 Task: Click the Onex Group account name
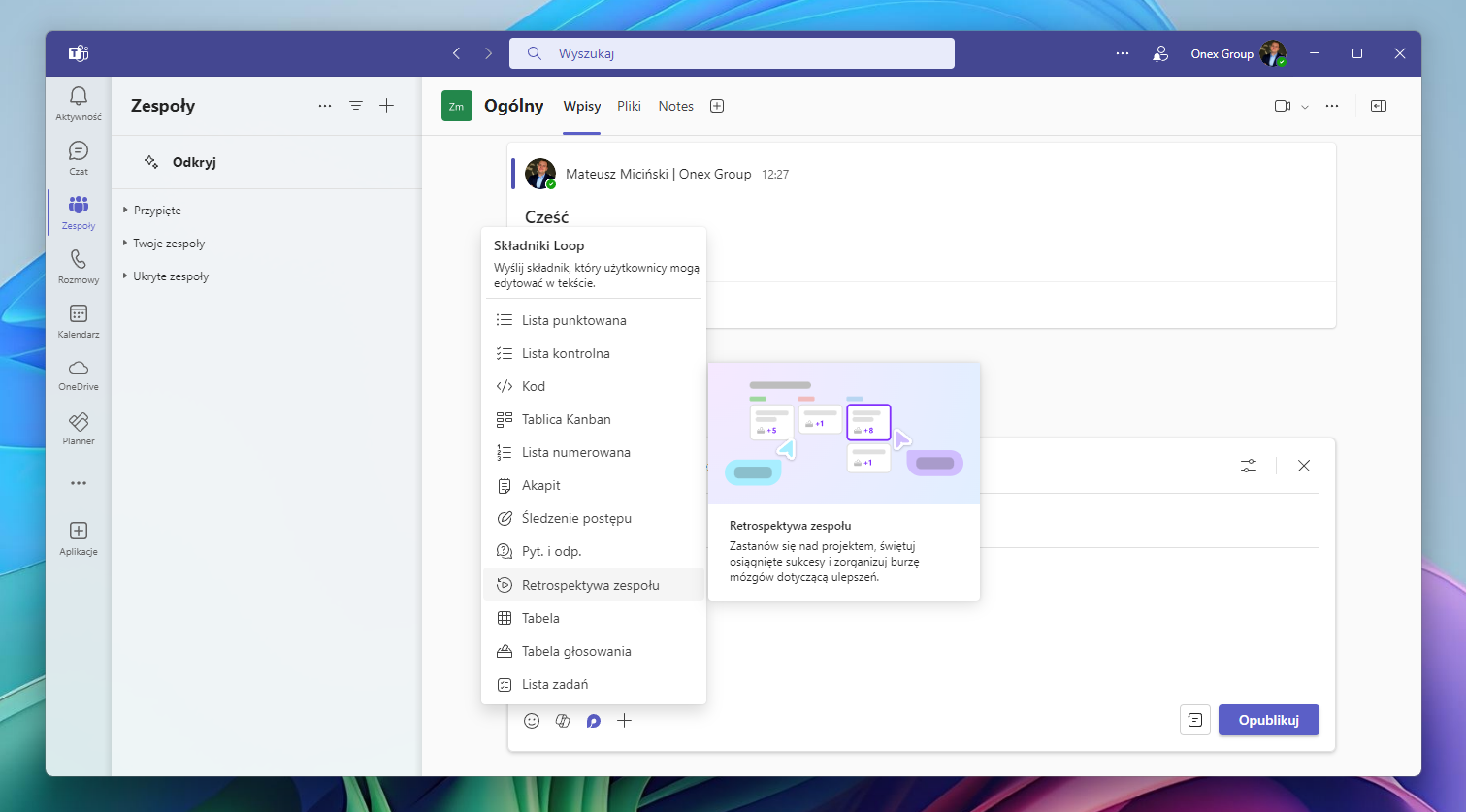point(1222,54)
